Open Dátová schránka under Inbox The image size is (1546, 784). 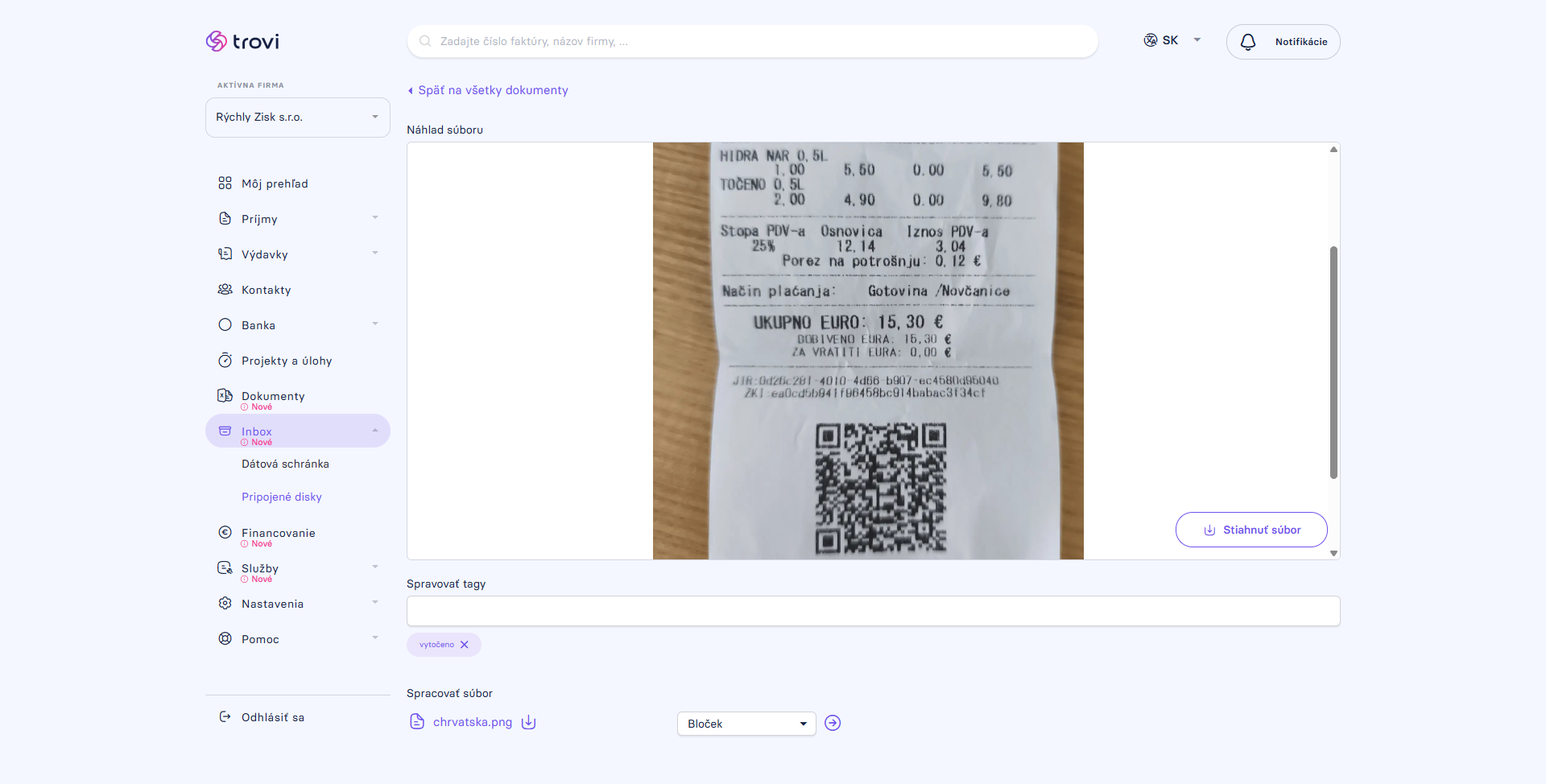285,464
